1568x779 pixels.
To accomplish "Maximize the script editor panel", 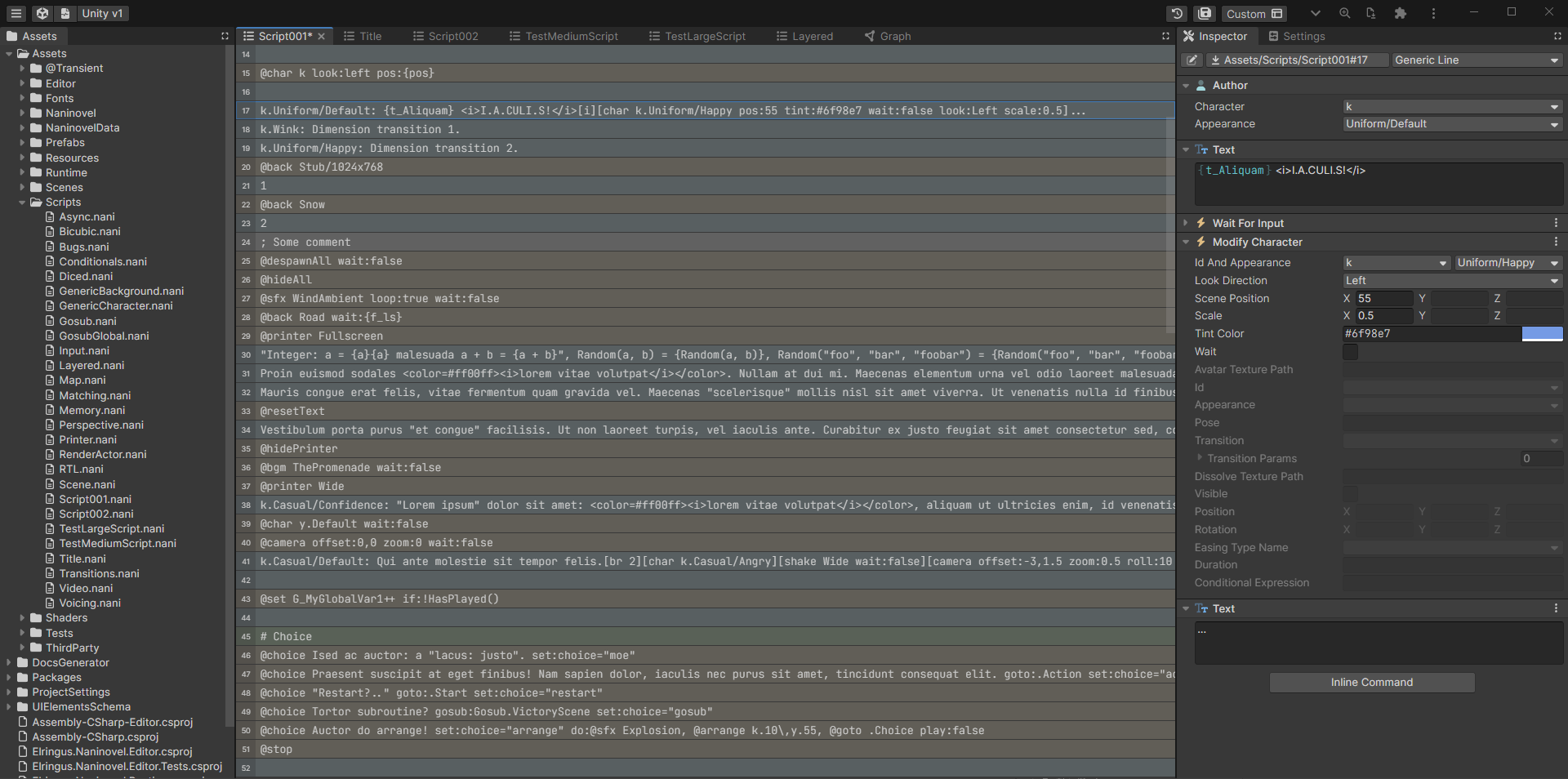I will click(1165, 36).
